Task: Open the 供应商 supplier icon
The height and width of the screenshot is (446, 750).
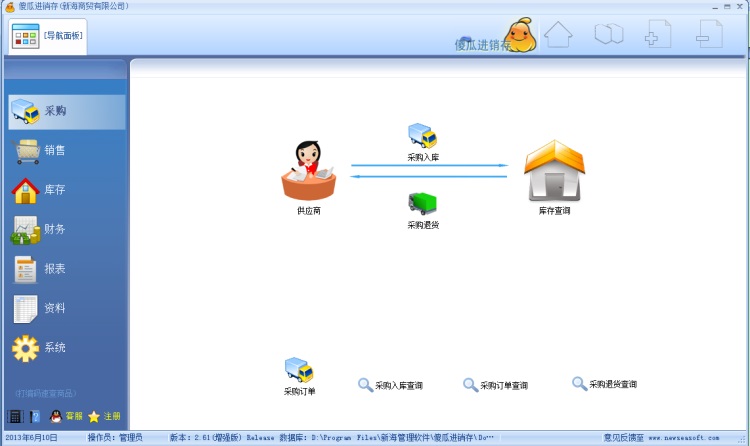Action: [308, 171]
